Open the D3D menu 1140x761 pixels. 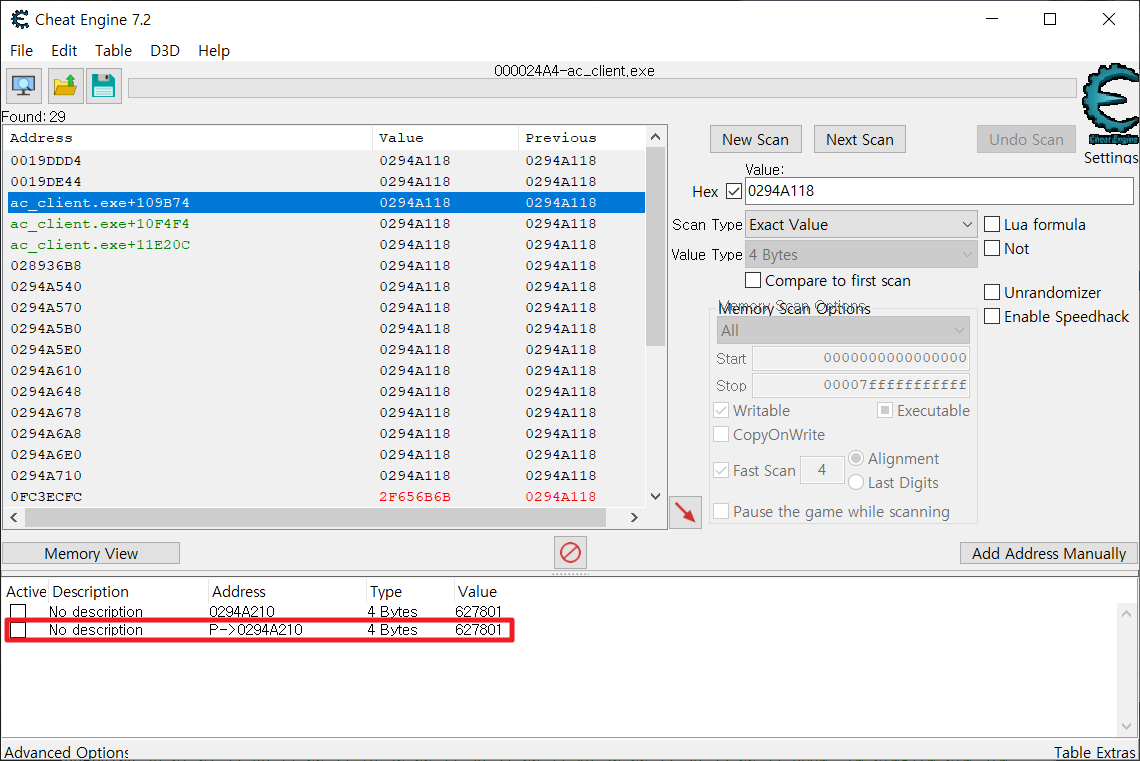pyautogui.click(x=165, y=51)
